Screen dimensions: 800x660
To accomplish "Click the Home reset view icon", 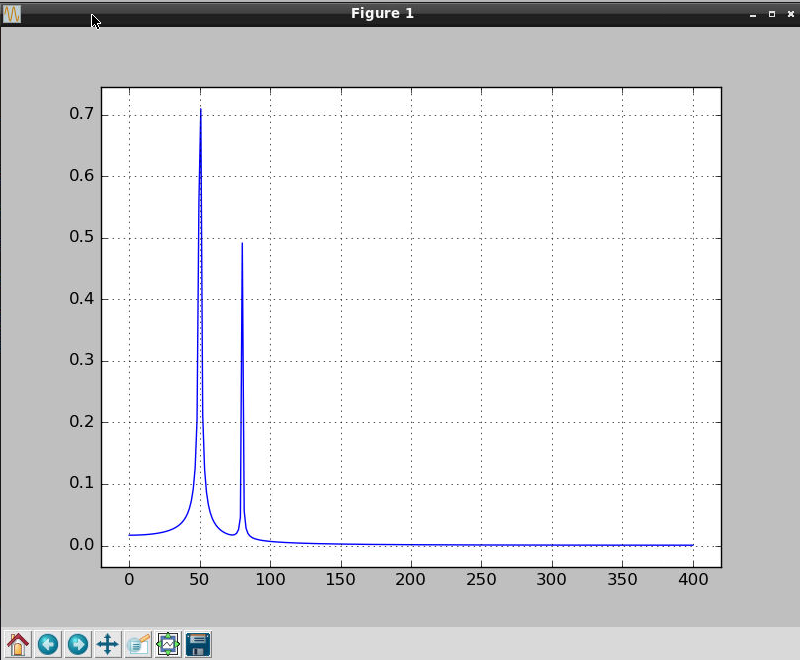I will pos(18,644).
